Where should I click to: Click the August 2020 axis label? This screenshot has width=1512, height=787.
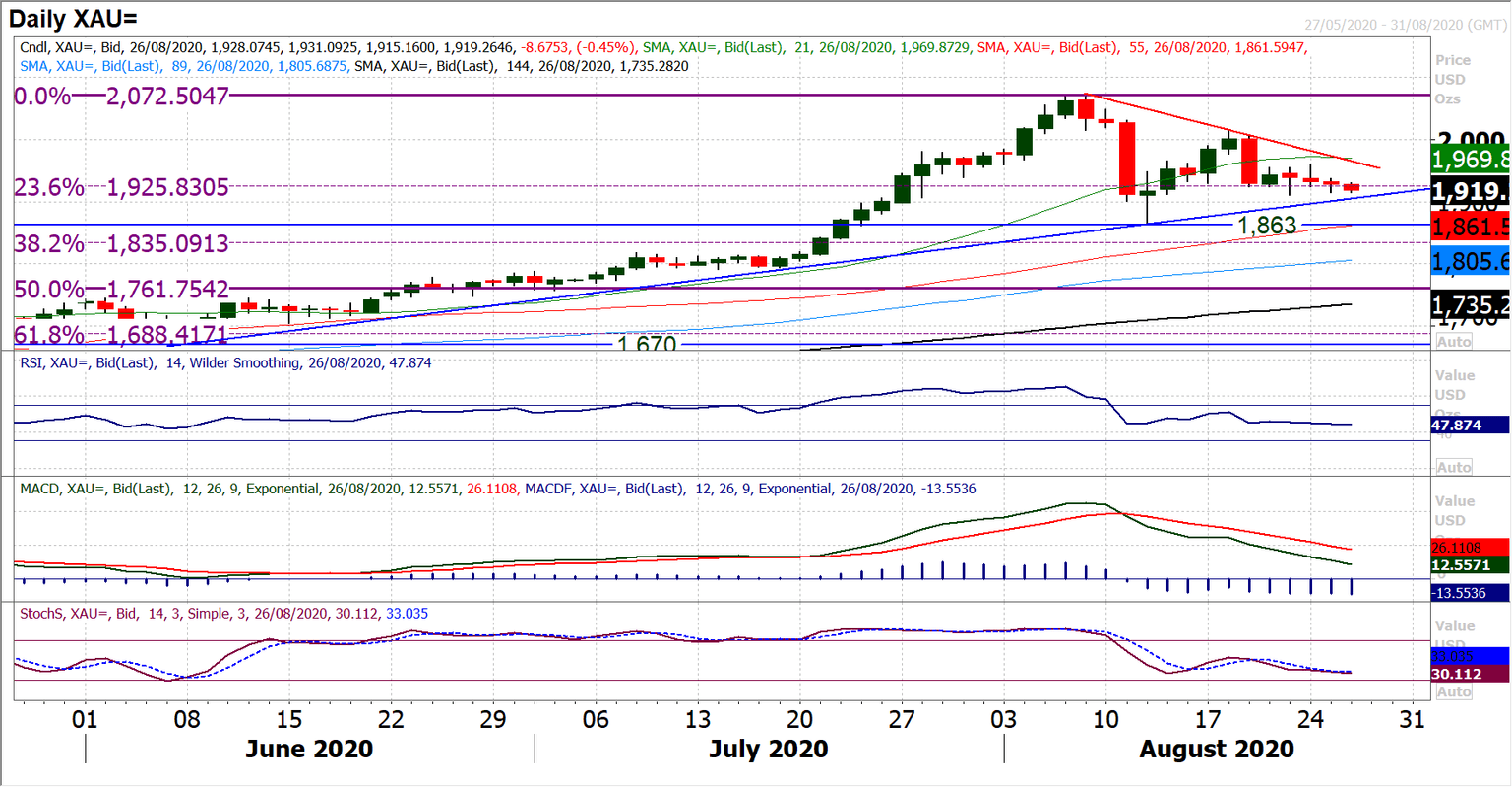pos(1216,750)
